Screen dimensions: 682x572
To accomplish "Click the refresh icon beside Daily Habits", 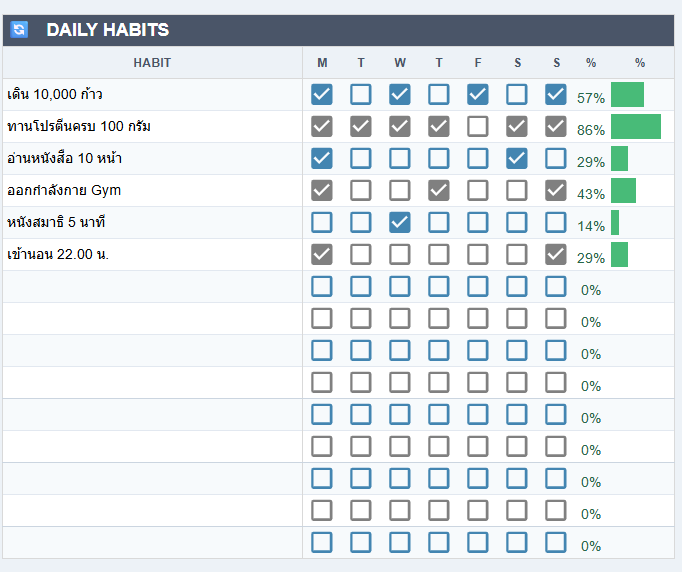I will click(x=19, y=30).
